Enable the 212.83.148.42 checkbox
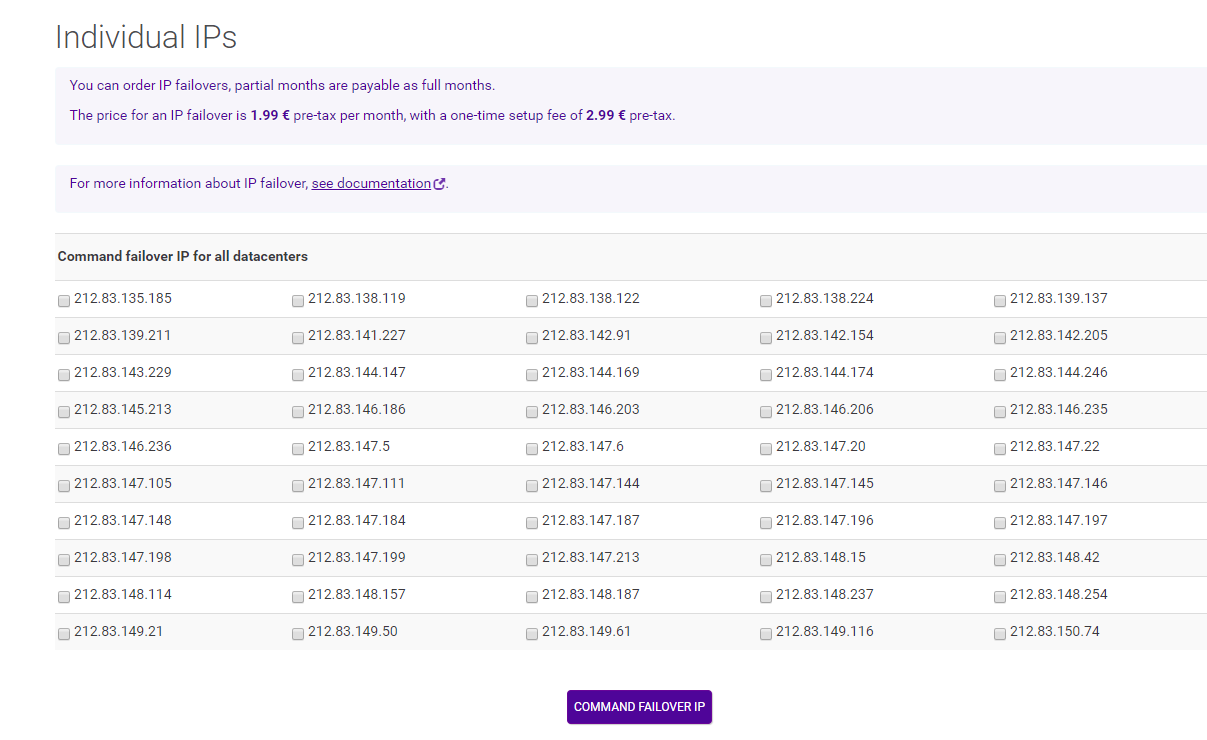The image size is (1207, 740). click(x=1000, y=559)
